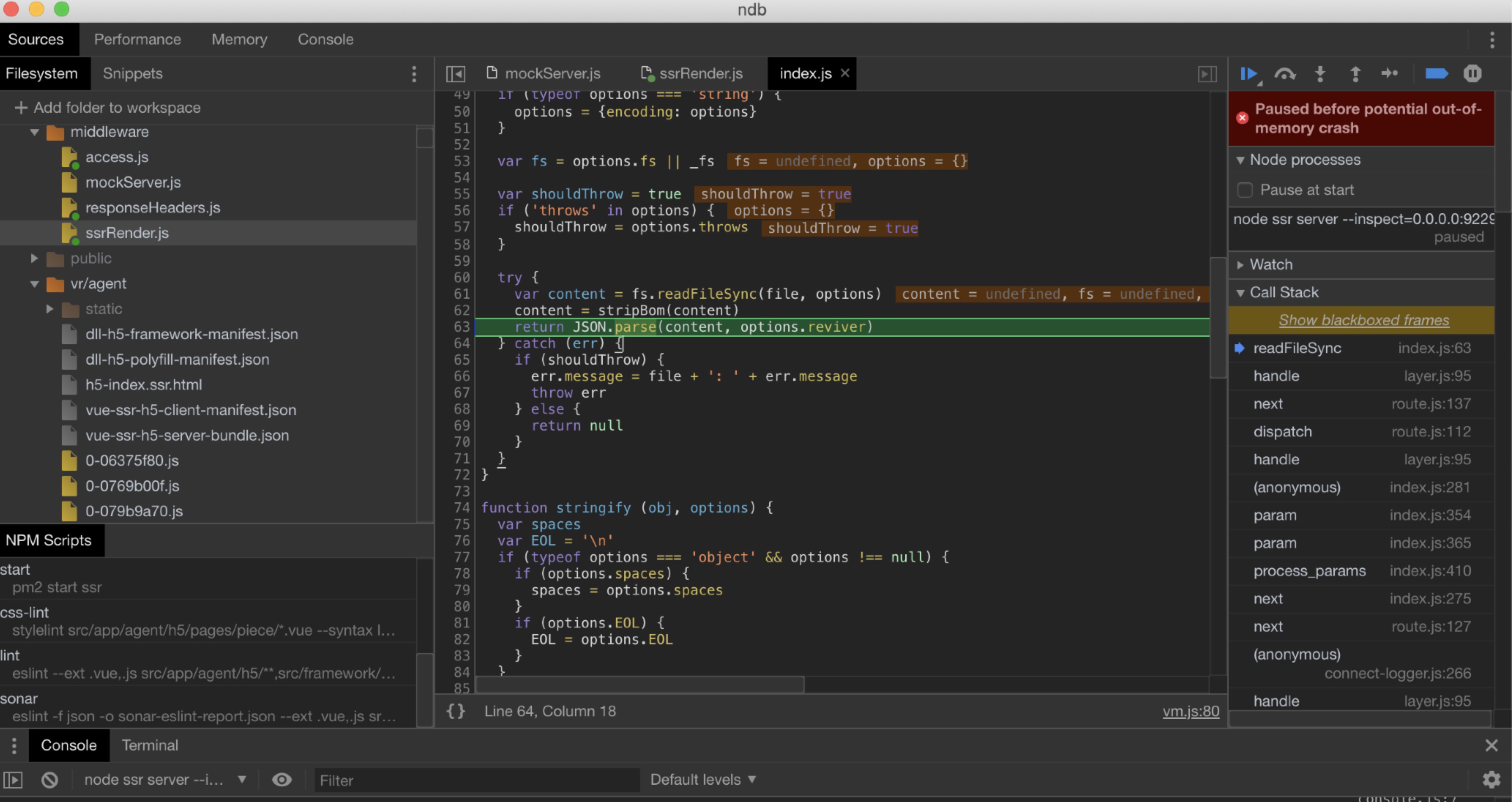
Task: Enable the Pause at start checkbox
Action: tap(1245, 189)
